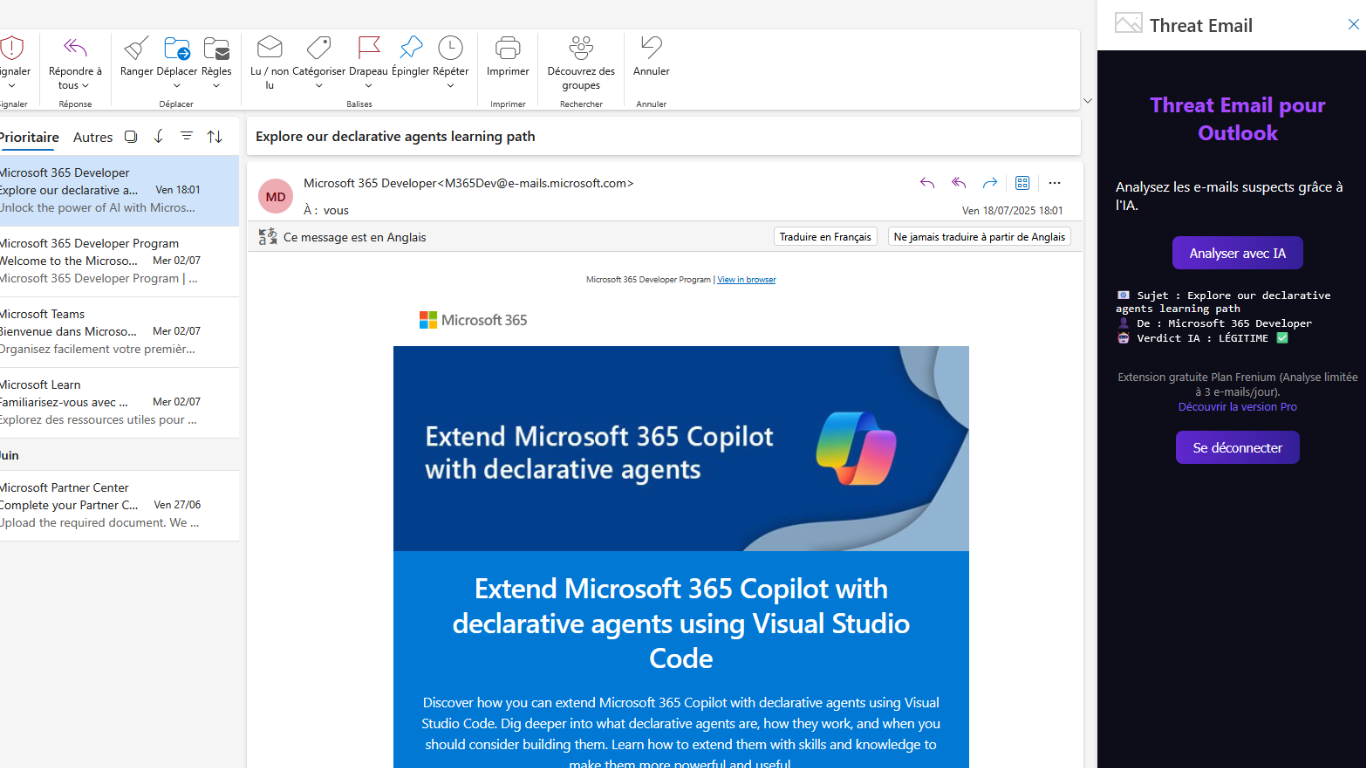Flag the message with Drapeau icon
Screen dimensions: 1366x768
tap(368, 47)
